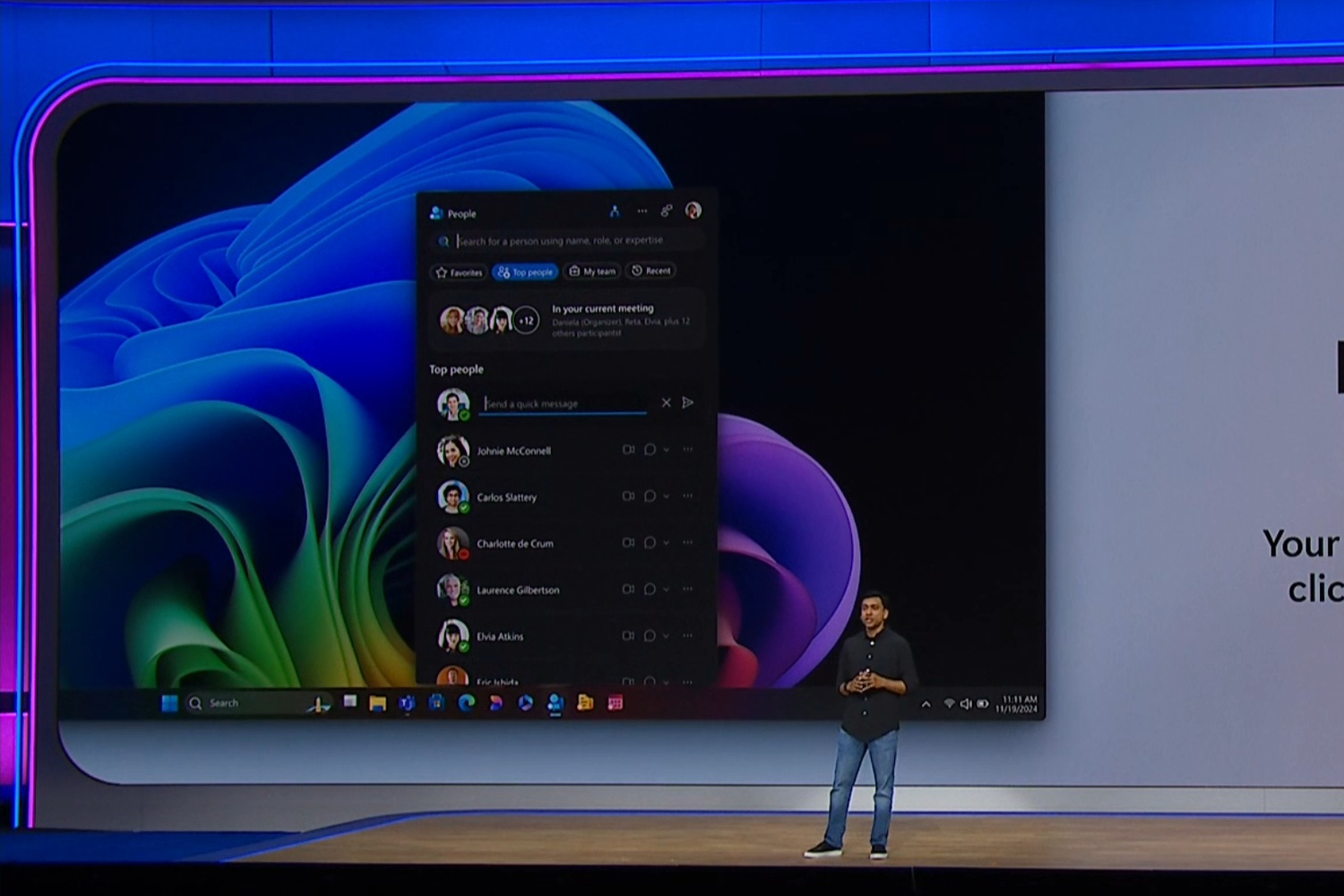Open Charlotte de Crum's profile picture

tap(453, 544)
